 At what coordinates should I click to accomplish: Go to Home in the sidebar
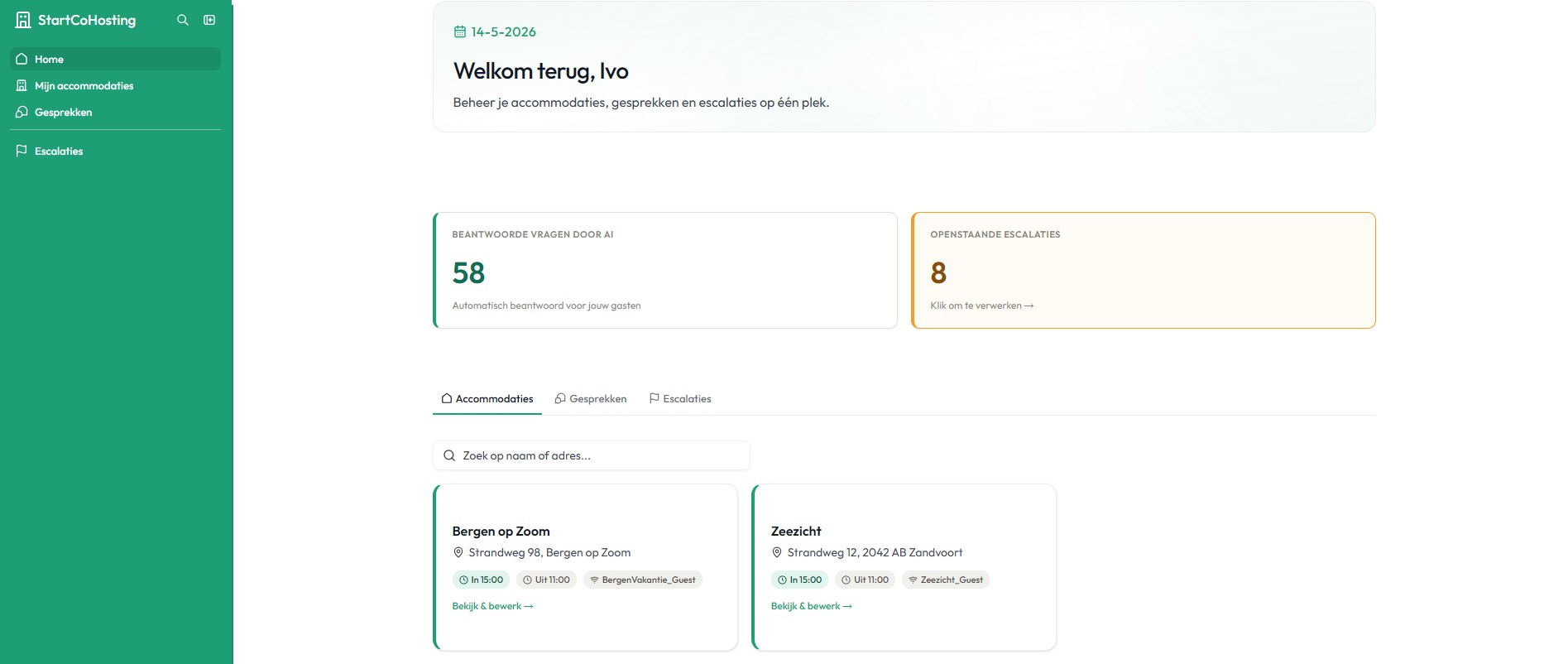pos(115,59)
